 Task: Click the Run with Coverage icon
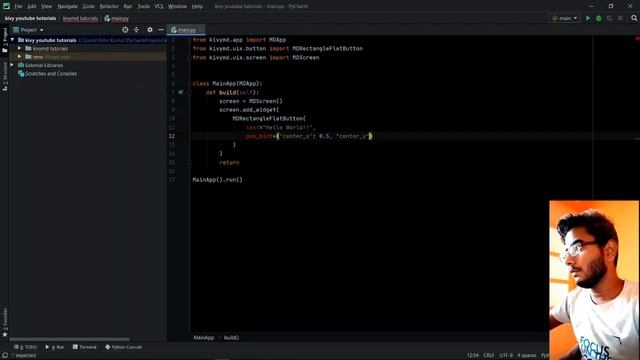coord(609,18)
